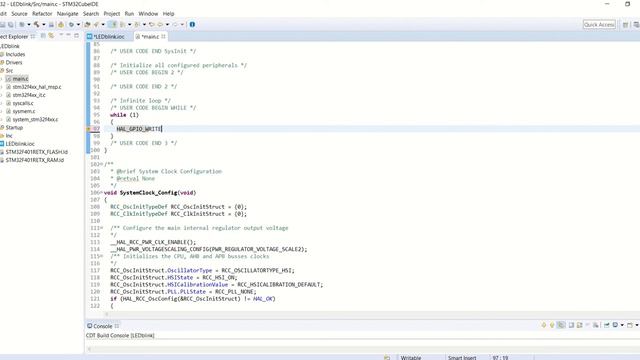Minimize the Project Explorer panel

[68, 36]
